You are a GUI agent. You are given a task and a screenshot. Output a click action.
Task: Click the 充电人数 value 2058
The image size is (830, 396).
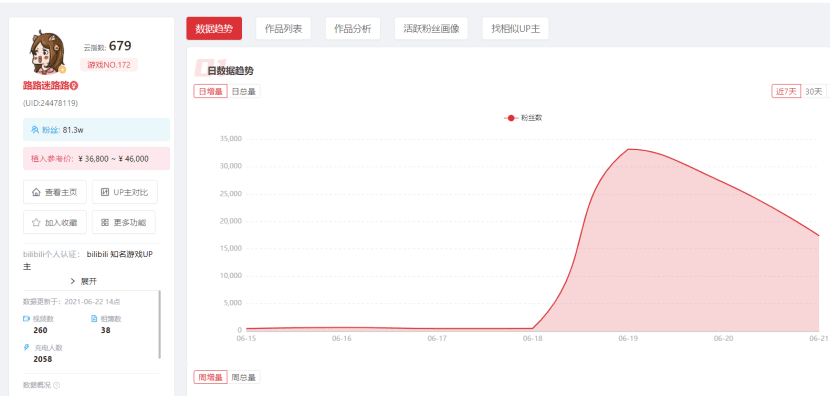[x=42, y=359]
